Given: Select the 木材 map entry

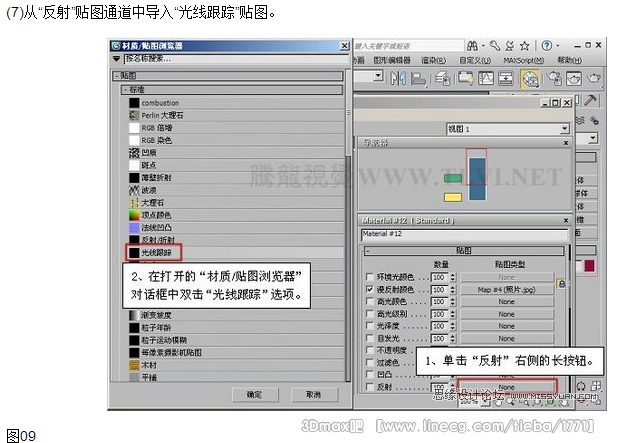Looking at the screenshot, I should click(x=236, y=365).
